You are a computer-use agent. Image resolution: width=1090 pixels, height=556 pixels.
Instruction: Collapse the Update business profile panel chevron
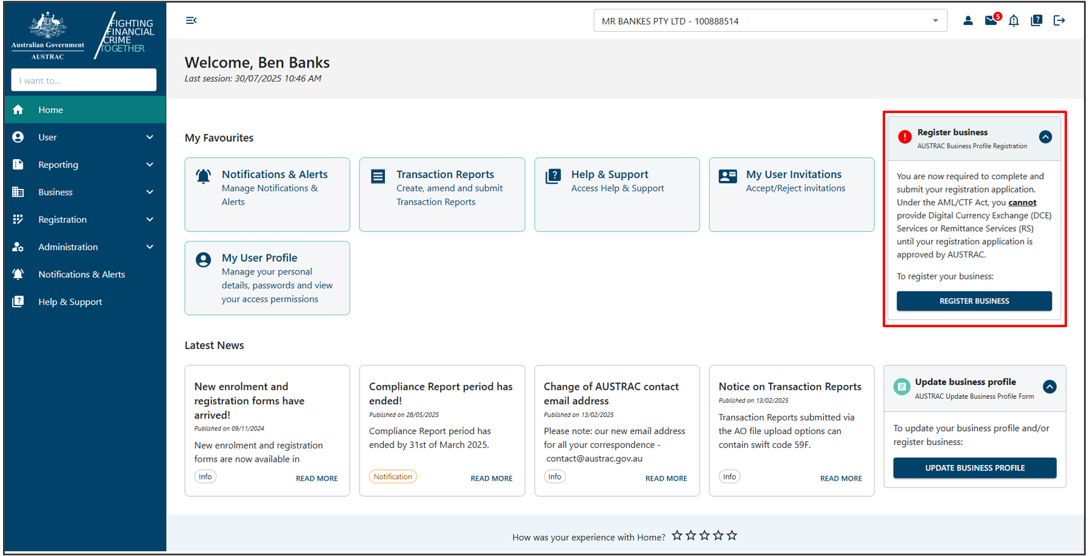1050,386
